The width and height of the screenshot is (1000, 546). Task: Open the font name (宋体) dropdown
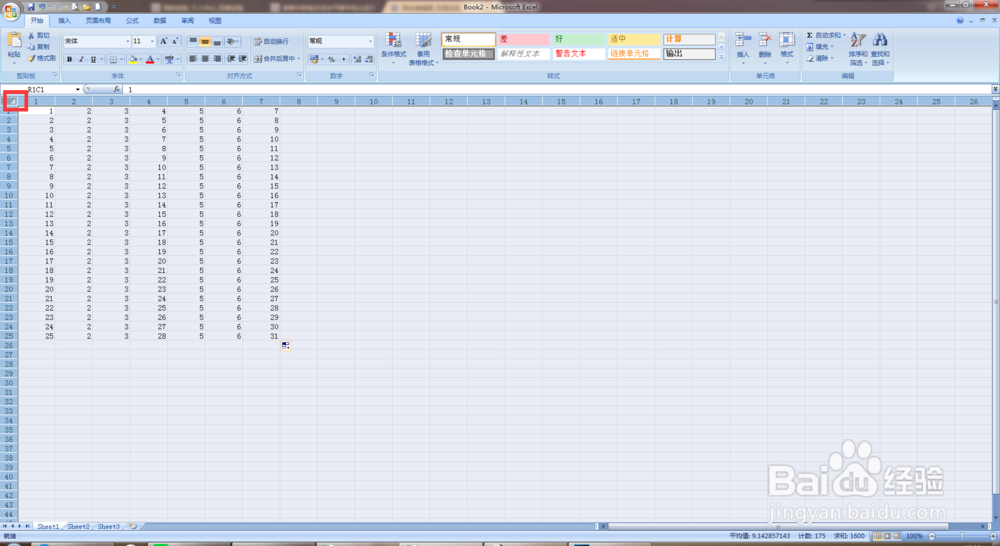[128, 41]
